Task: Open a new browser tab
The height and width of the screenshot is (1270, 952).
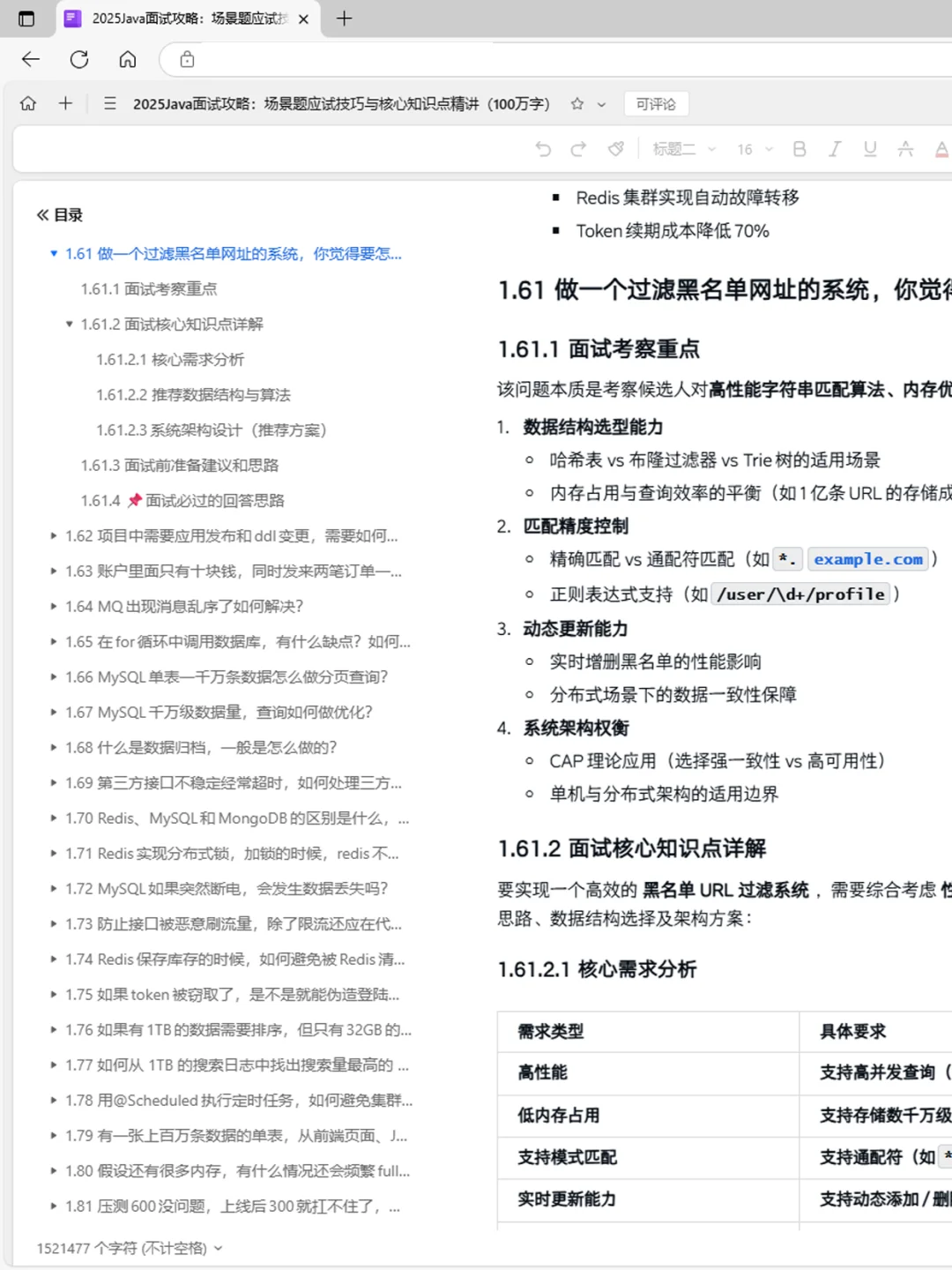Action: [344, 19]
